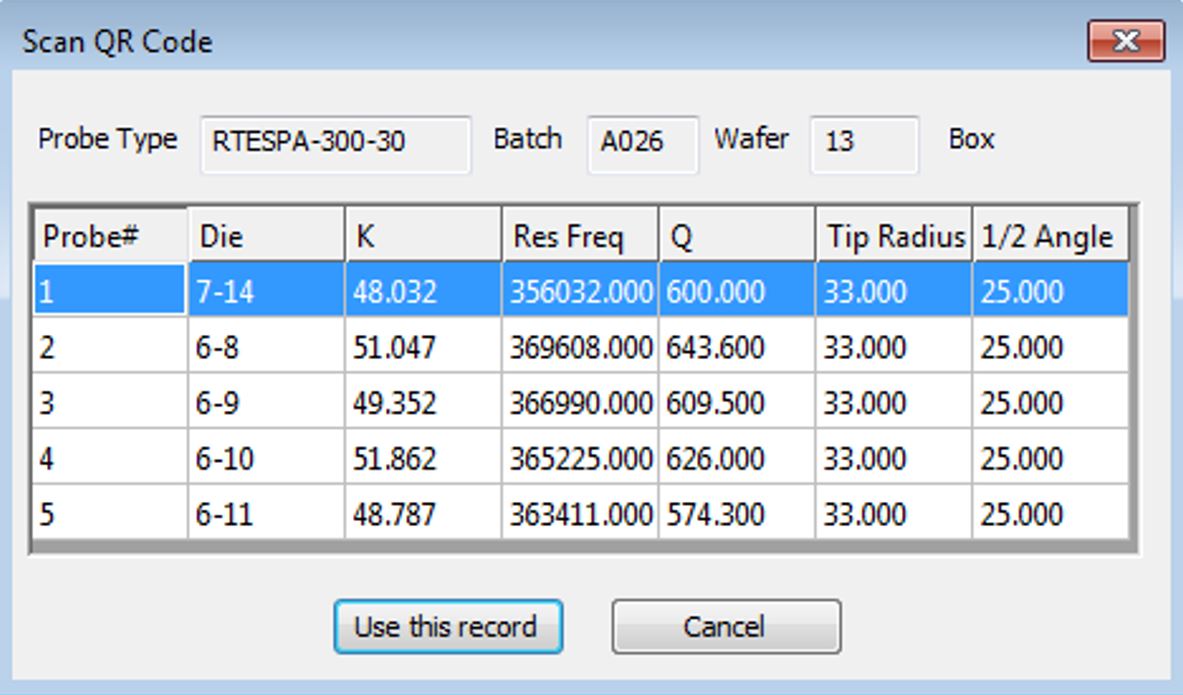The height and width of the screenshot is (695, 1183).
Task: Click the Die column header
Action: point(266,237)
